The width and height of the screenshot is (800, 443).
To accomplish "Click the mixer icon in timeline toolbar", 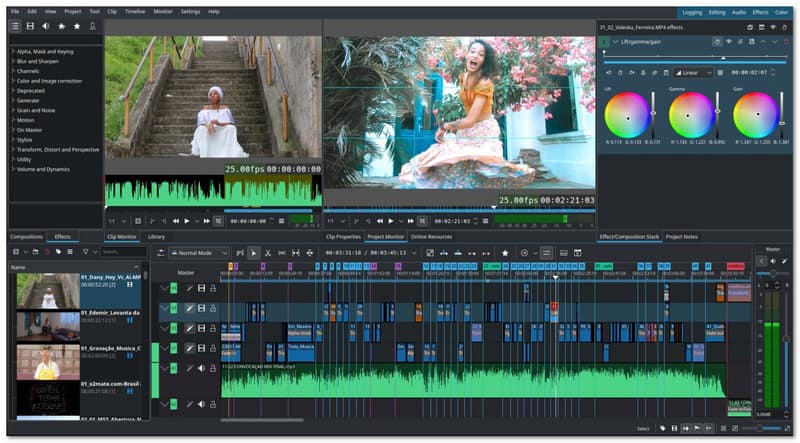I will (x=546, y=253).
